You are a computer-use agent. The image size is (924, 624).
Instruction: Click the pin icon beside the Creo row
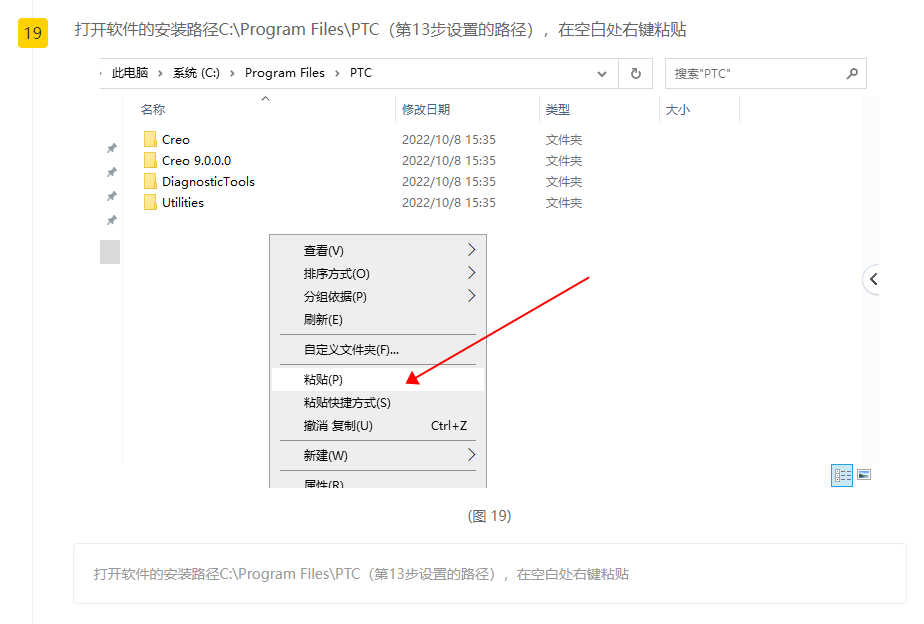click(111, 148)
